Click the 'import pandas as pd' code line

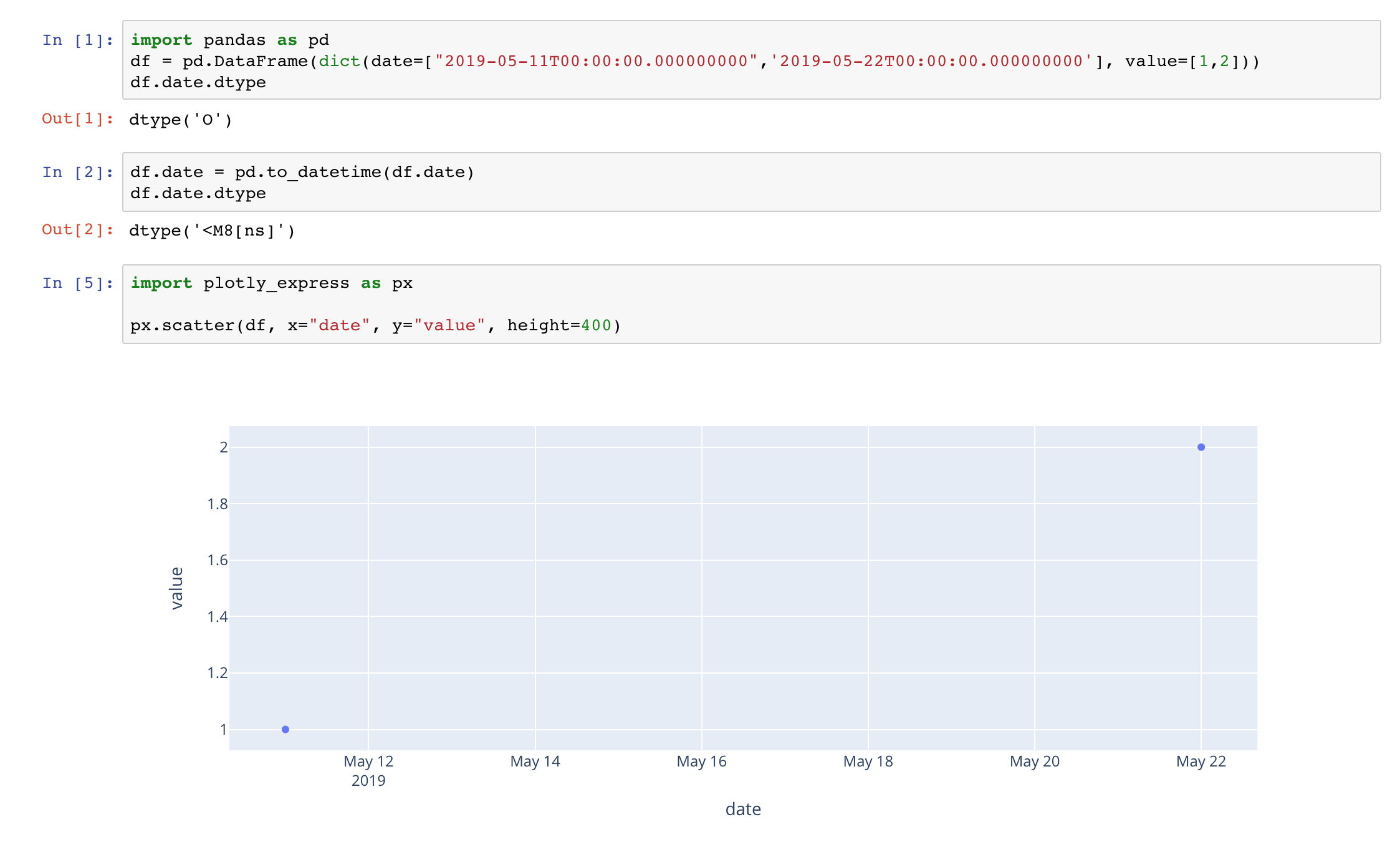[229, 41]
